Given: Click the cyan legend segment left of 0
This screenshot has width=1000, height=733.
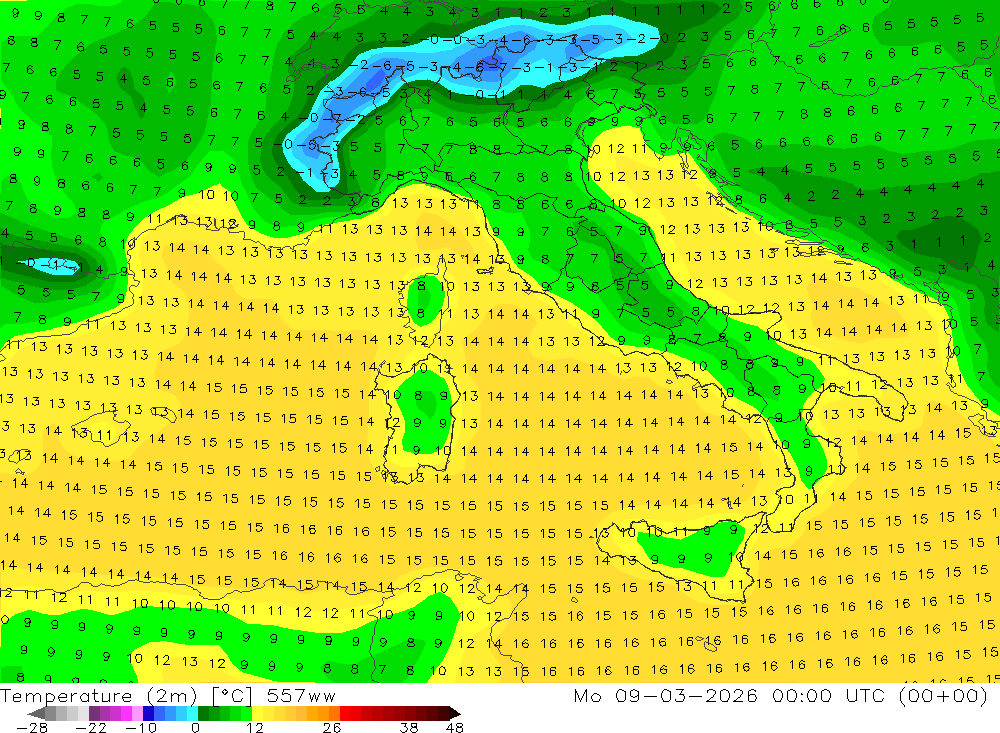Looking at the screenshot, I should tap(192, 713).
